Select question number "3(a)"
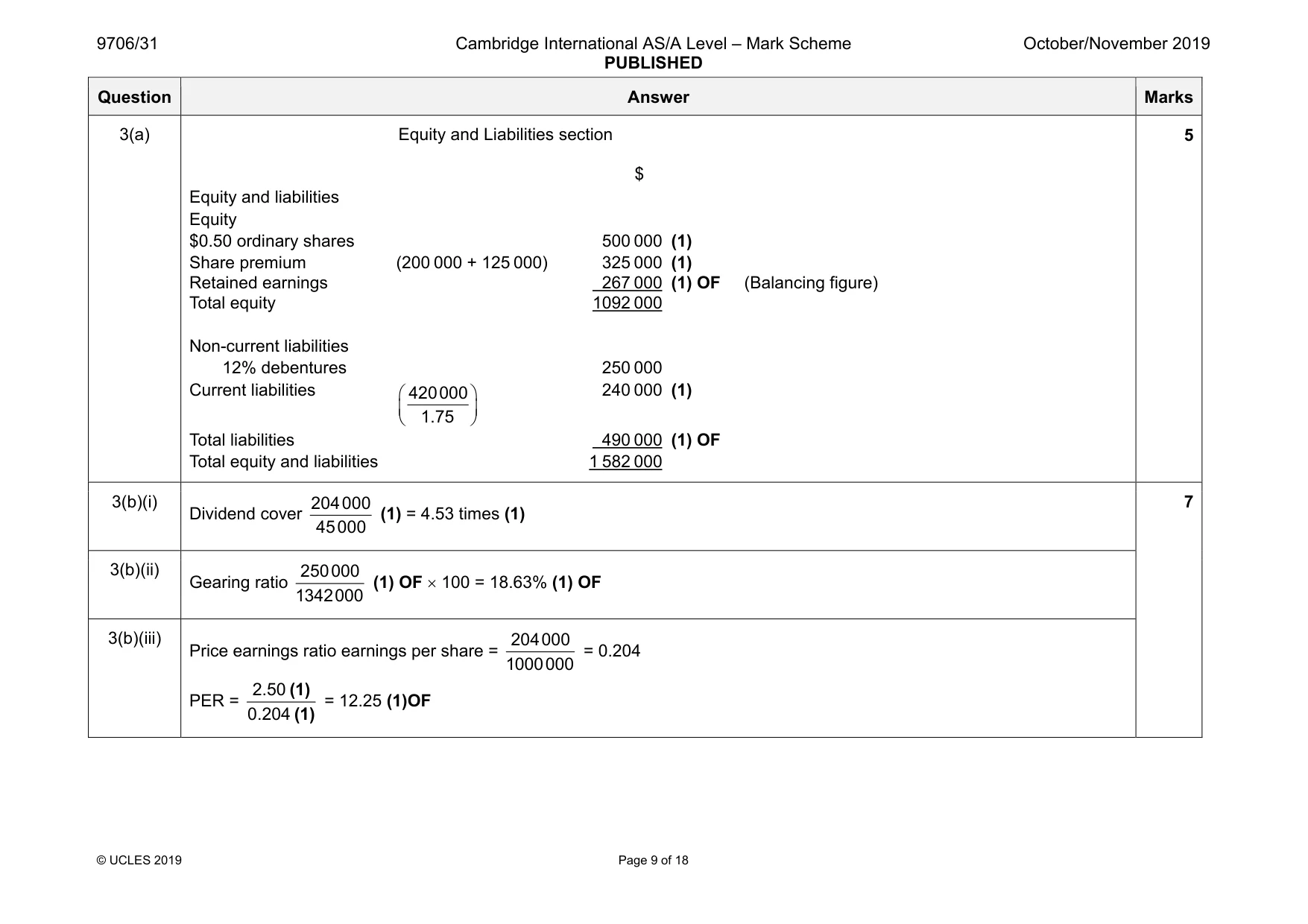Viewport: 1308px width, 924px height. [134, 135]
